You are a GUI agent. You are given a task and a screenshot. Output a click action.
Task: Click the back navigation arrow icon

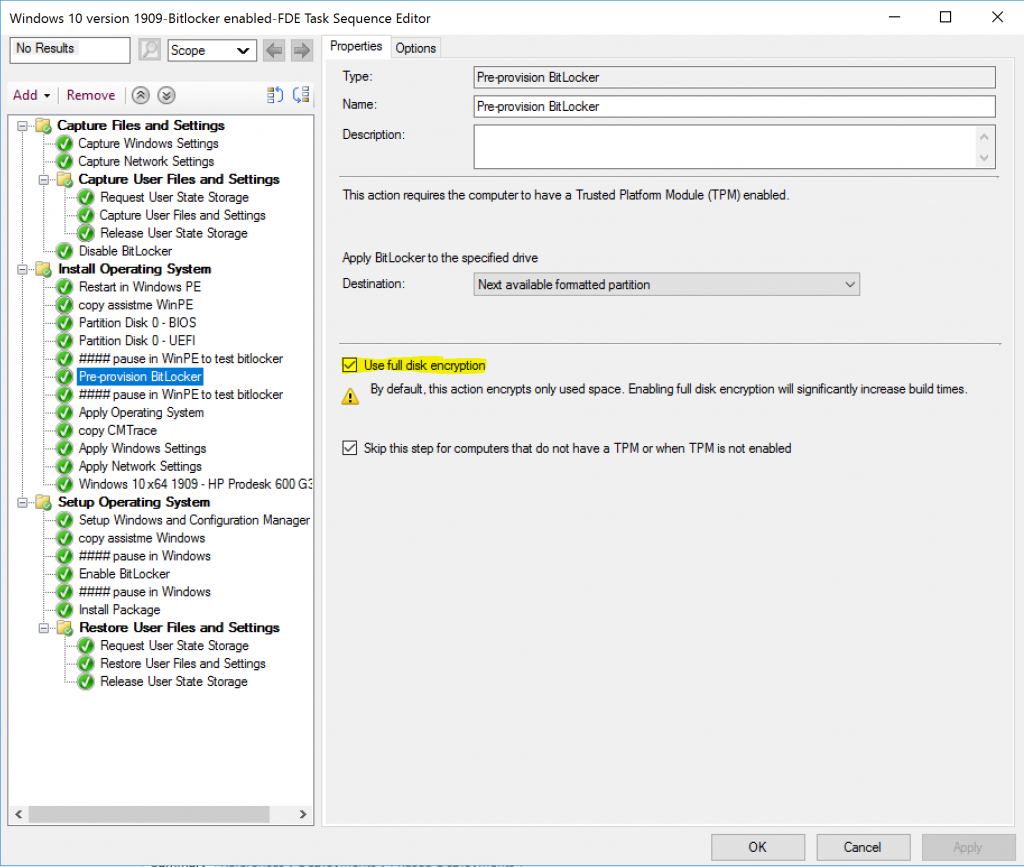(274, 49)
